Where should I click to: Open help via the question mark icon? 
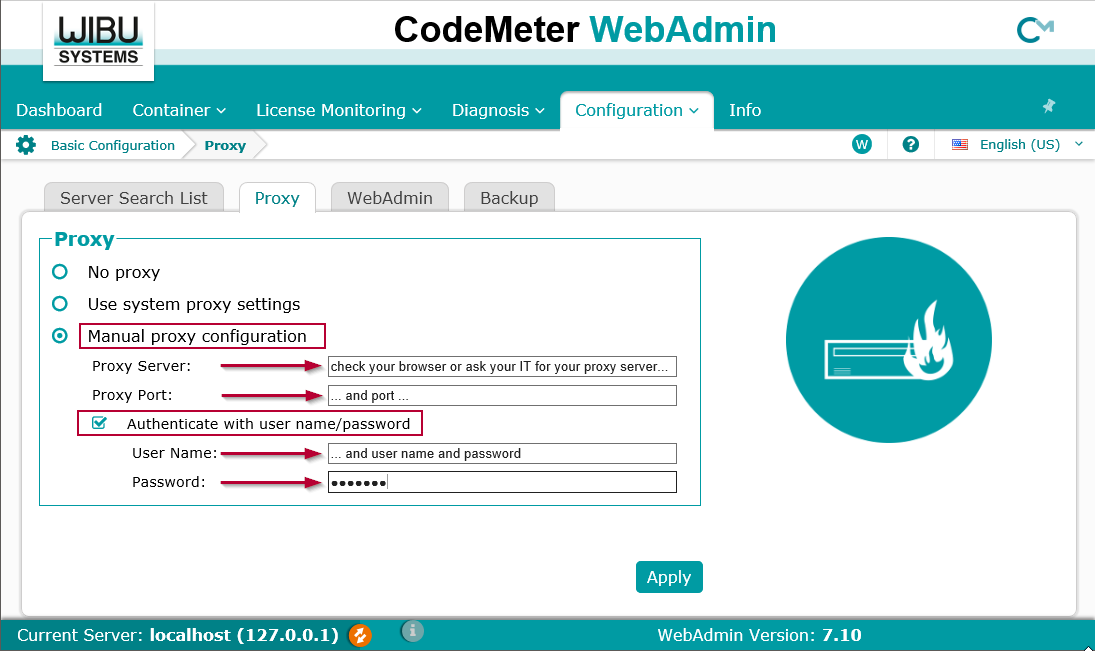910,145
